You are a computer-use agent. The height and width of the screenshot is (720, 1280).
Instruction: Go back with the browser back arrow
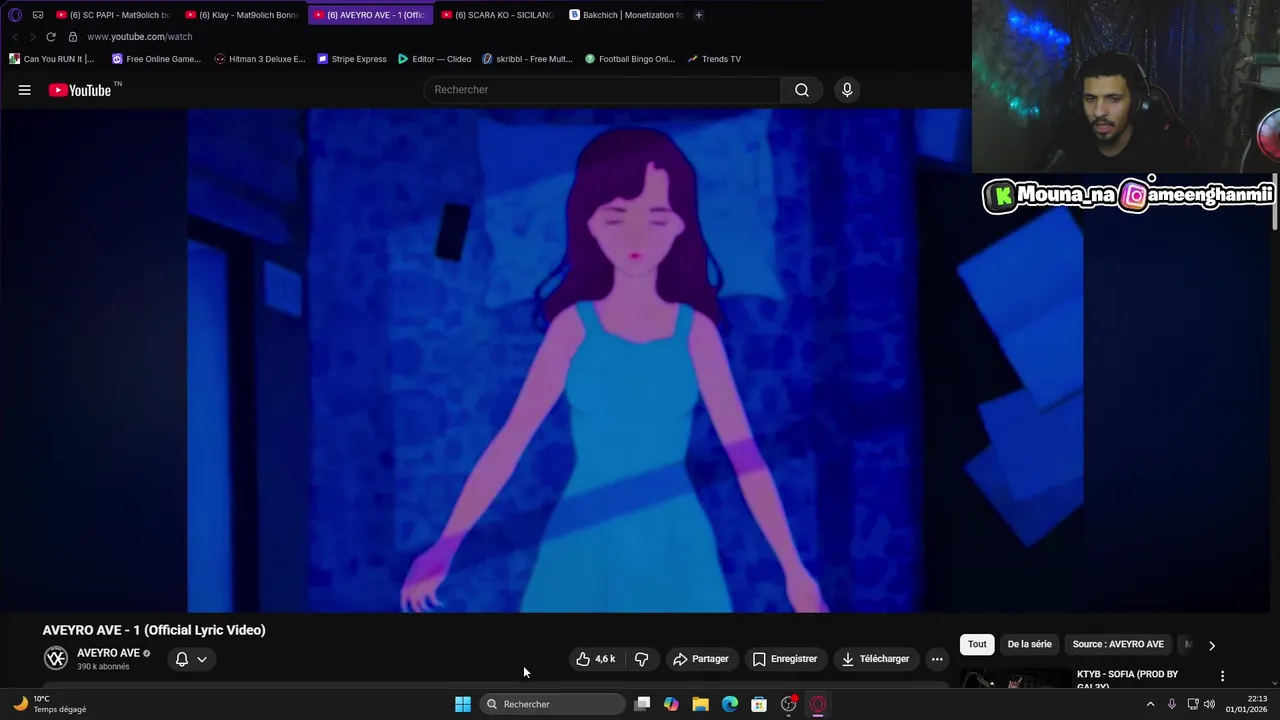15,37
